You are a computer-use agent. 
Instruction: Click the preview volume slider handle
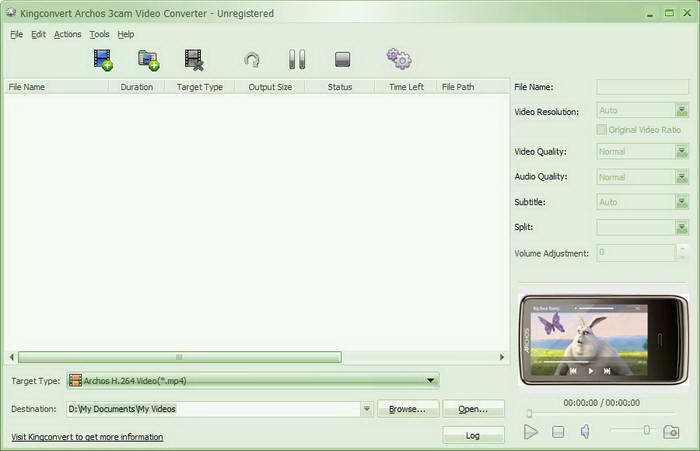pos(647,431)
